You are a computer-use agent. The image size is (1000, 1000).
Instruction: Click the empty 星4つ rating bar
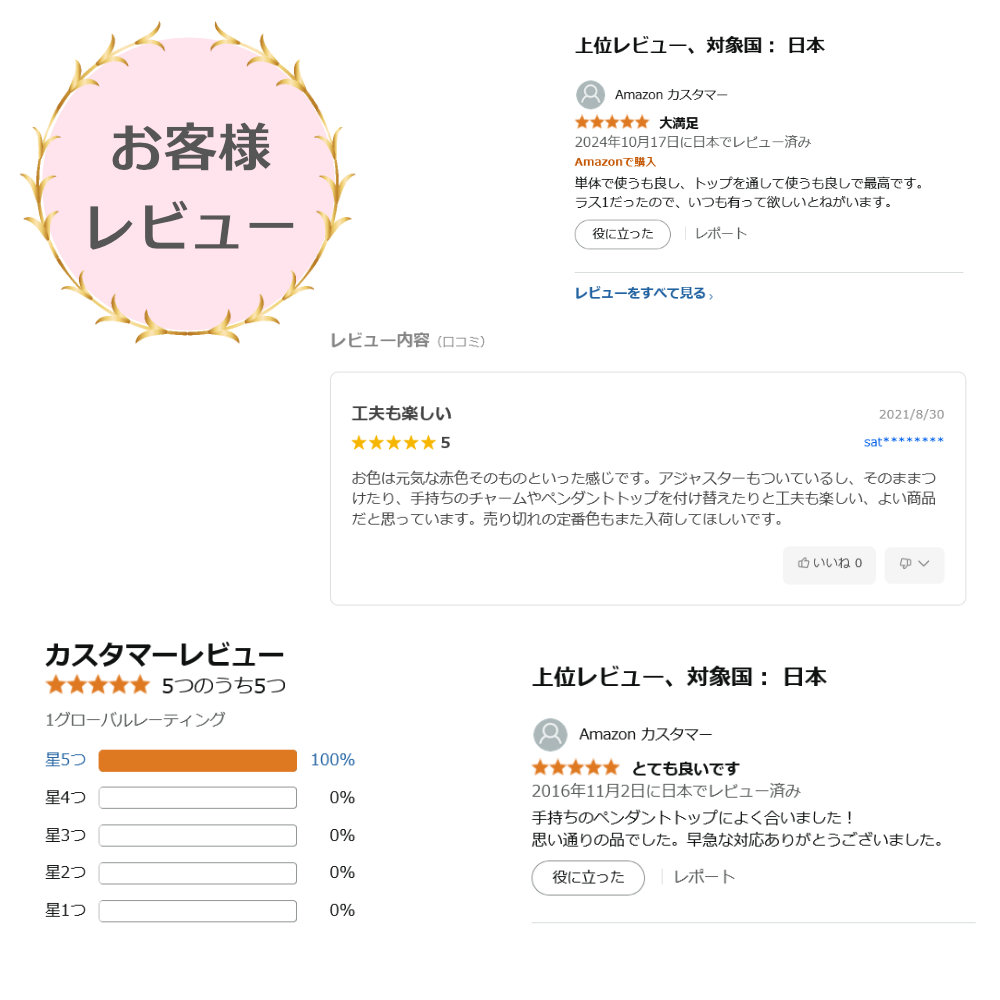click(198, 798)
